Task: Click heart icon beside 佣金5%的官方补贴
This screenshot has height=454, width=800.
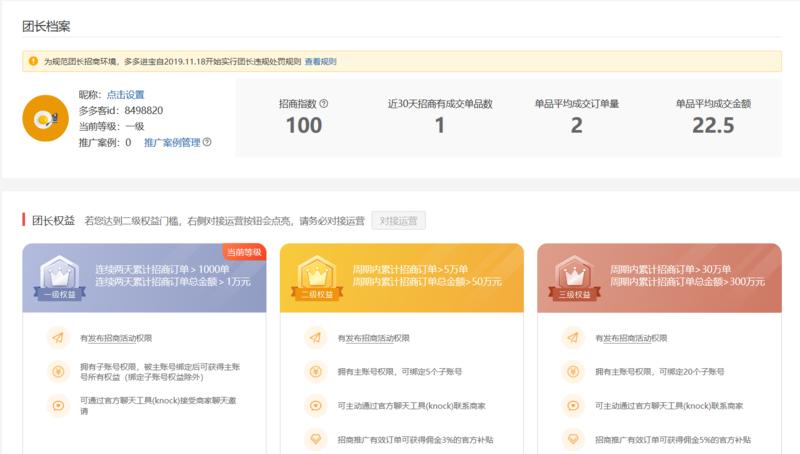Action: pos(573,439)
